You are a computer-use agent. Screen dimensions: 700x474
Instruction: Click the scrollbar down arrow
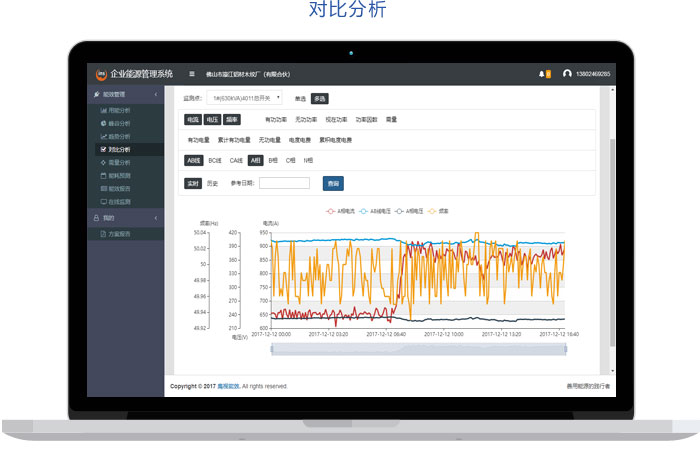[612, 370]
